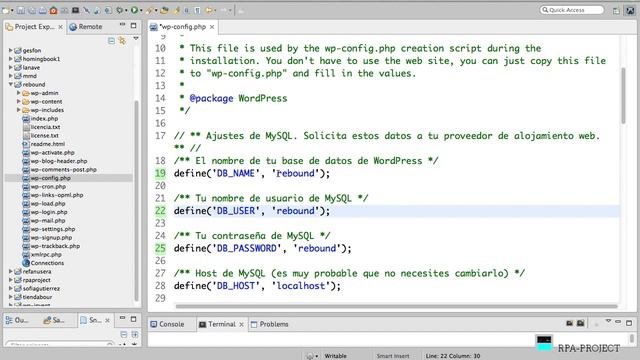Click the Connections globe icon in the rebound project
640x360 pixels.
pyautogui.click(x=26, y=263)
